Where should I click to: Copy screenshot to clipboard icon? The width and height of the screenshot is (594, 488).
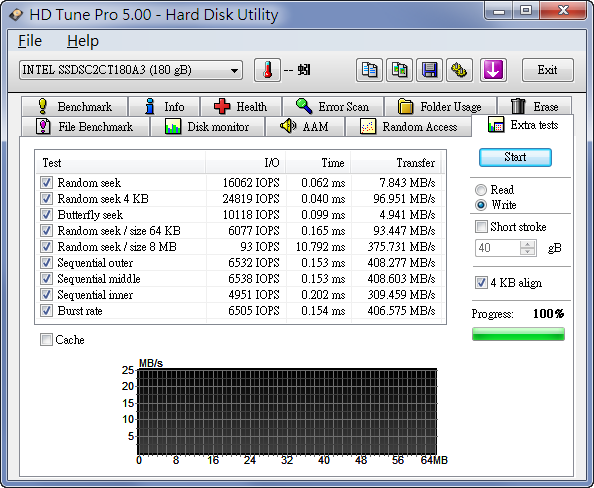click(x=399, y=70)
